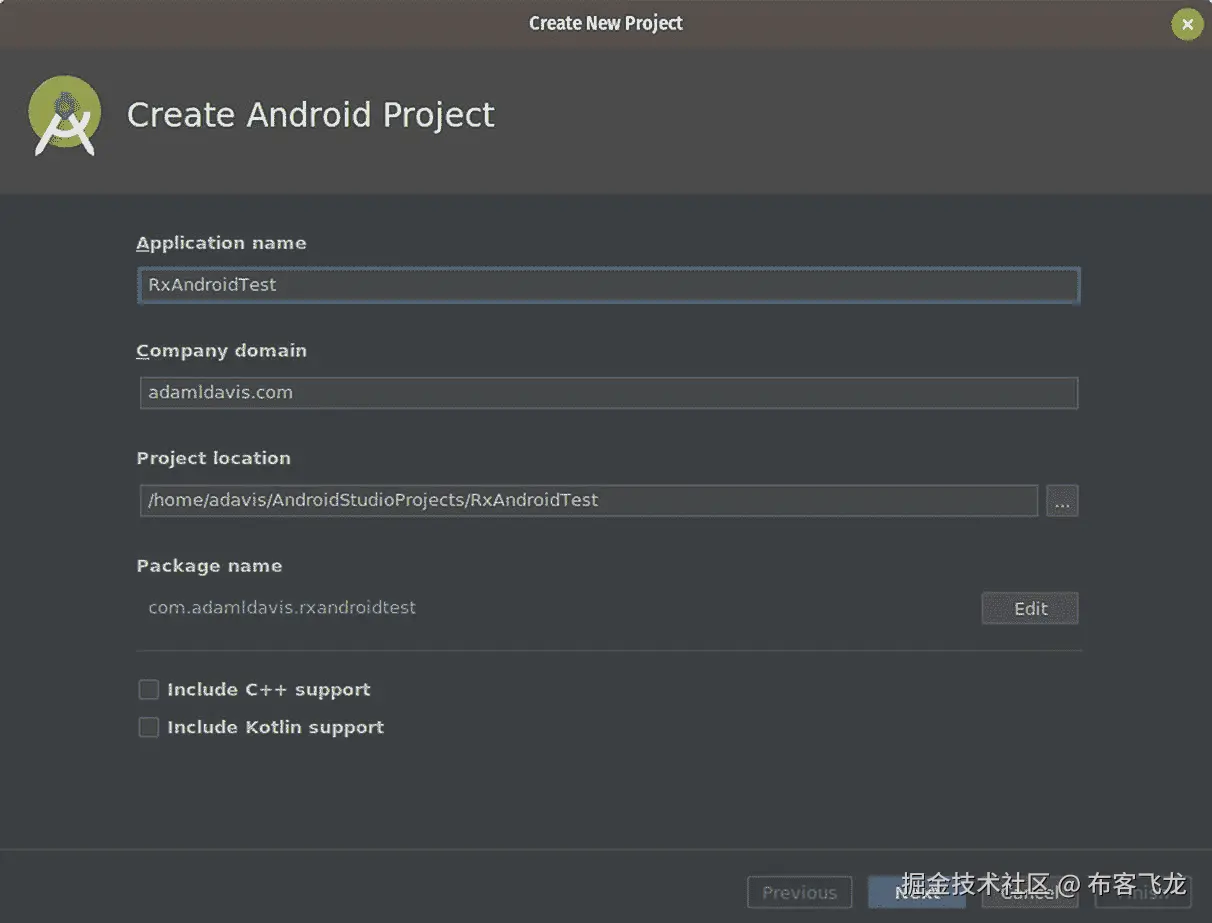Proceed with the Next button

point(916,893)
